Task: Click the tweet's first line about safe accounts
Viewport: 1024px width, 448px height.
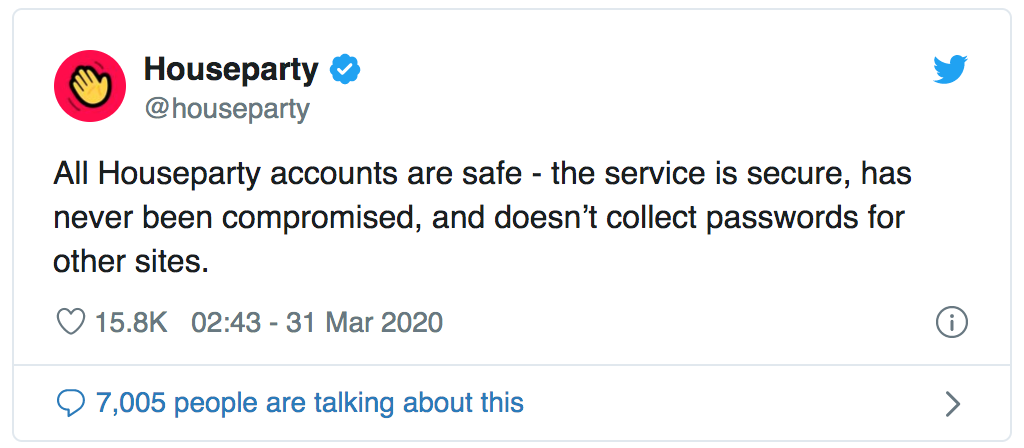Action: pyautogui.click(x=482, y=174)
